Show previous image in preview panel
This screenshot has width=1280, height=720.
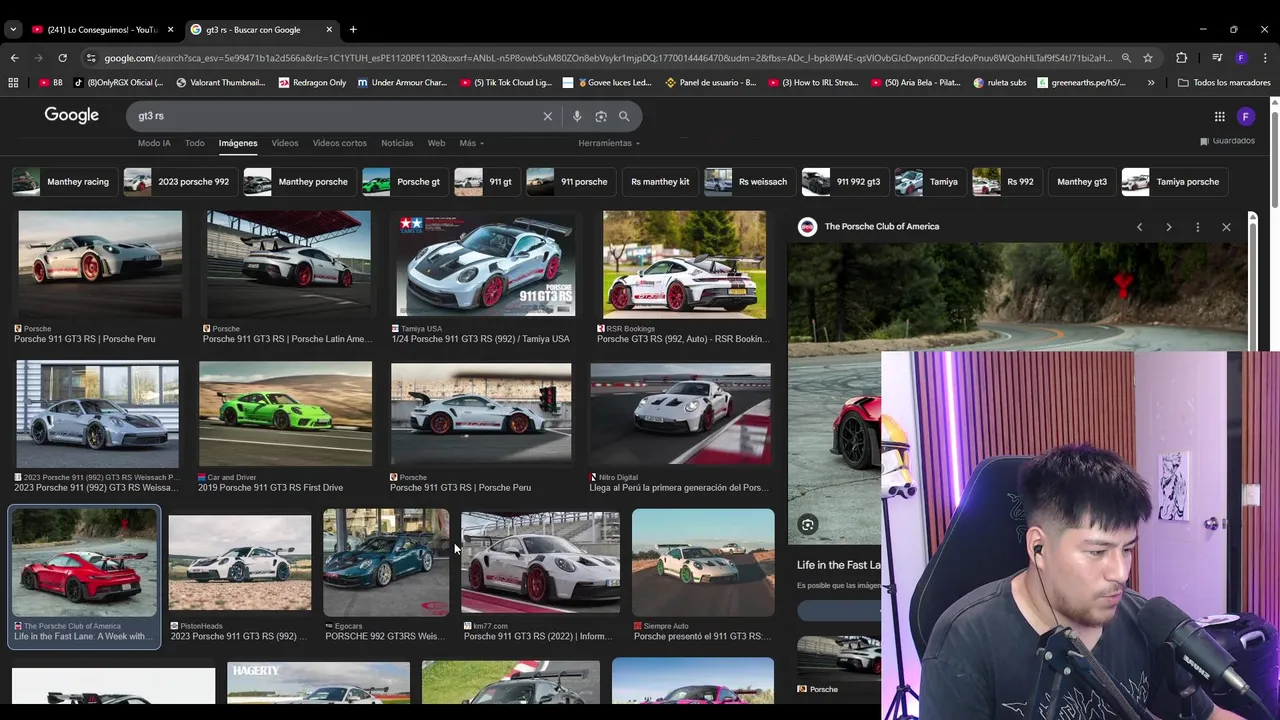pyautogui.click(x=1139, y=227)
